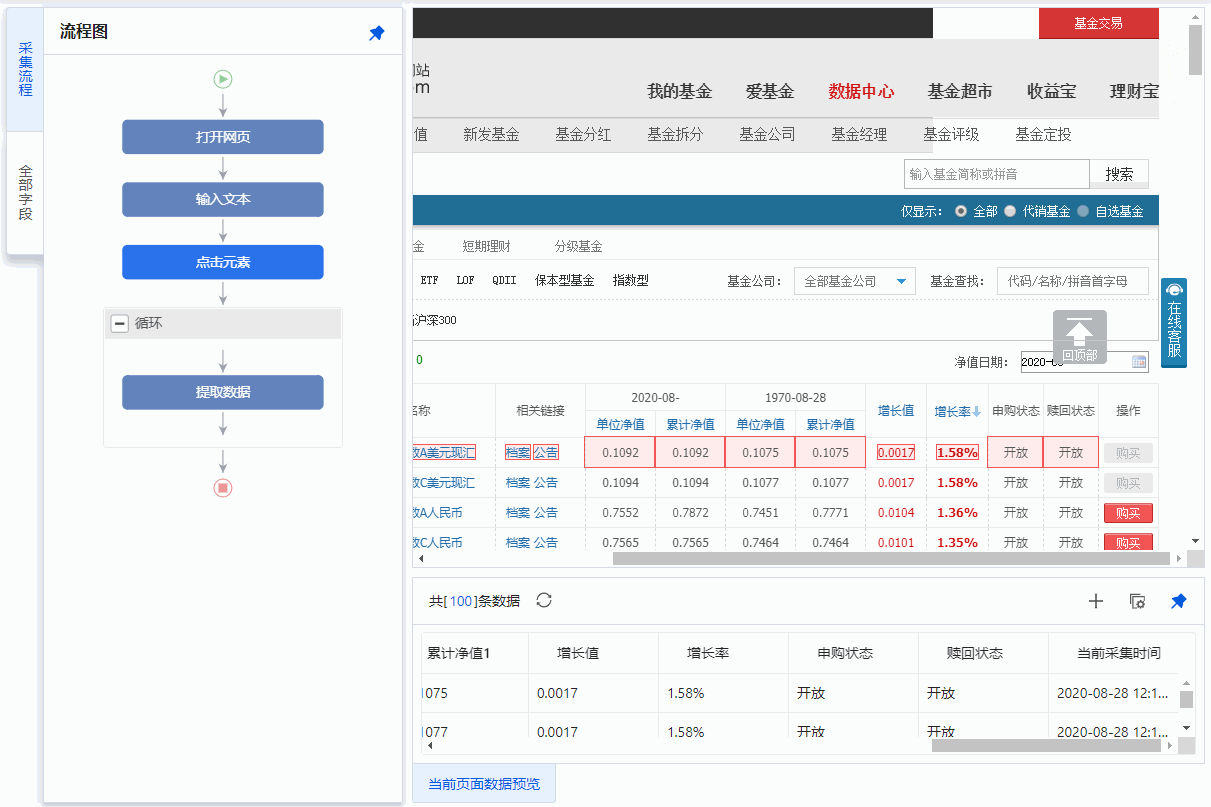Pin the data preview panel
1211x807 pixels.
1178,601
